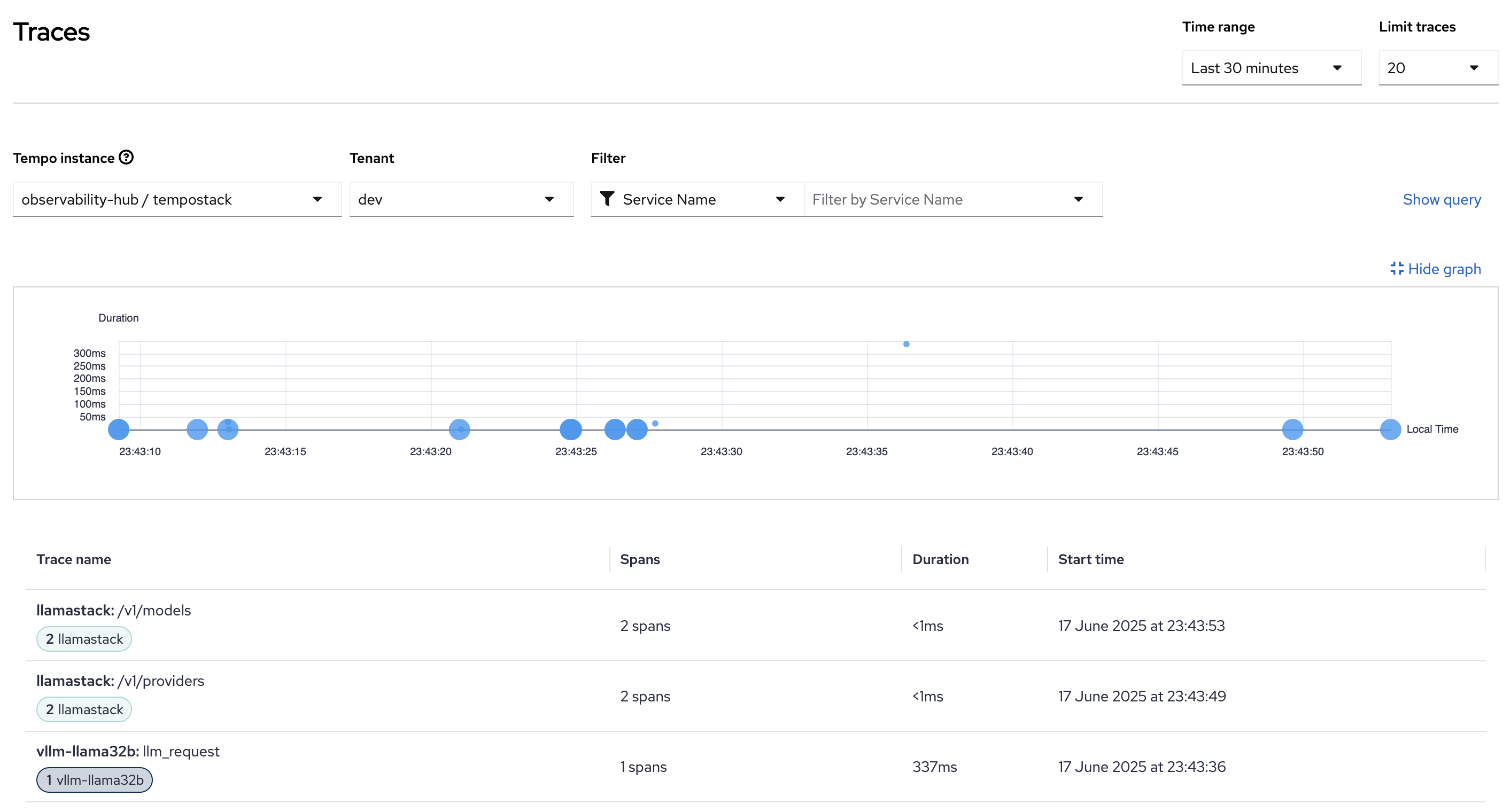
Task: Click the Filter by Service Name field
Action: [940, 199]
